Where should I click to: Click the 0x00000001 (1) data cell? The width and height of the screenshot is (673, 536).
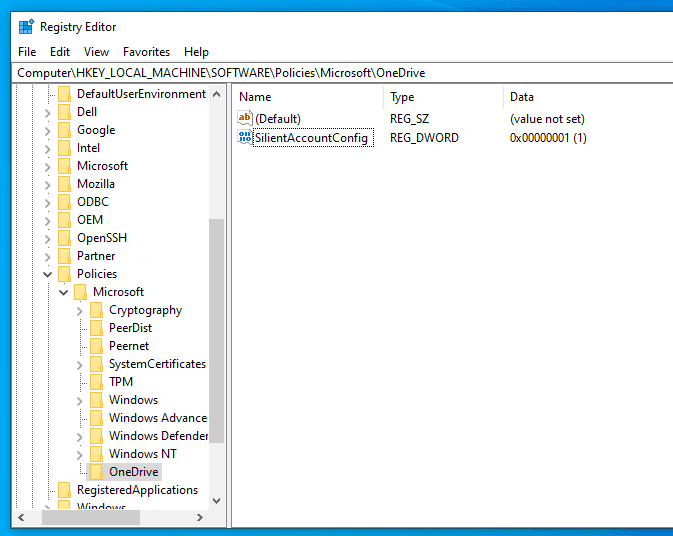[548, 138]
